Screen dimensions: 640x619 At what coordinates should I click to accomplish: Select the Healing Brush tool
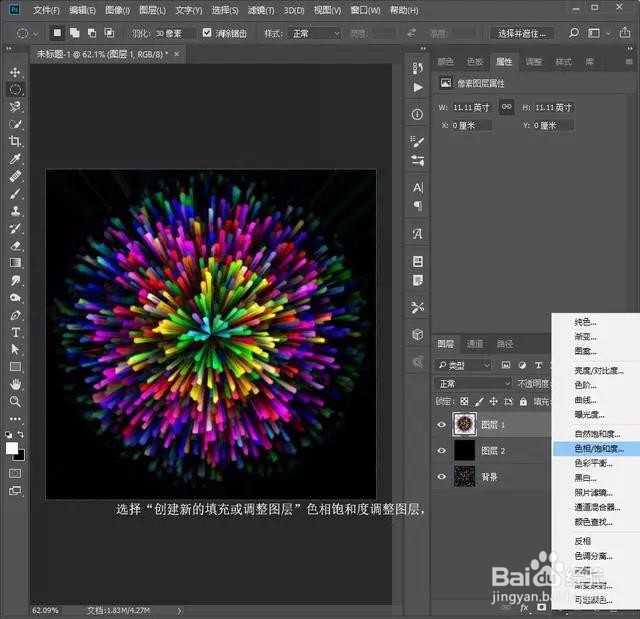coord(15,176)
